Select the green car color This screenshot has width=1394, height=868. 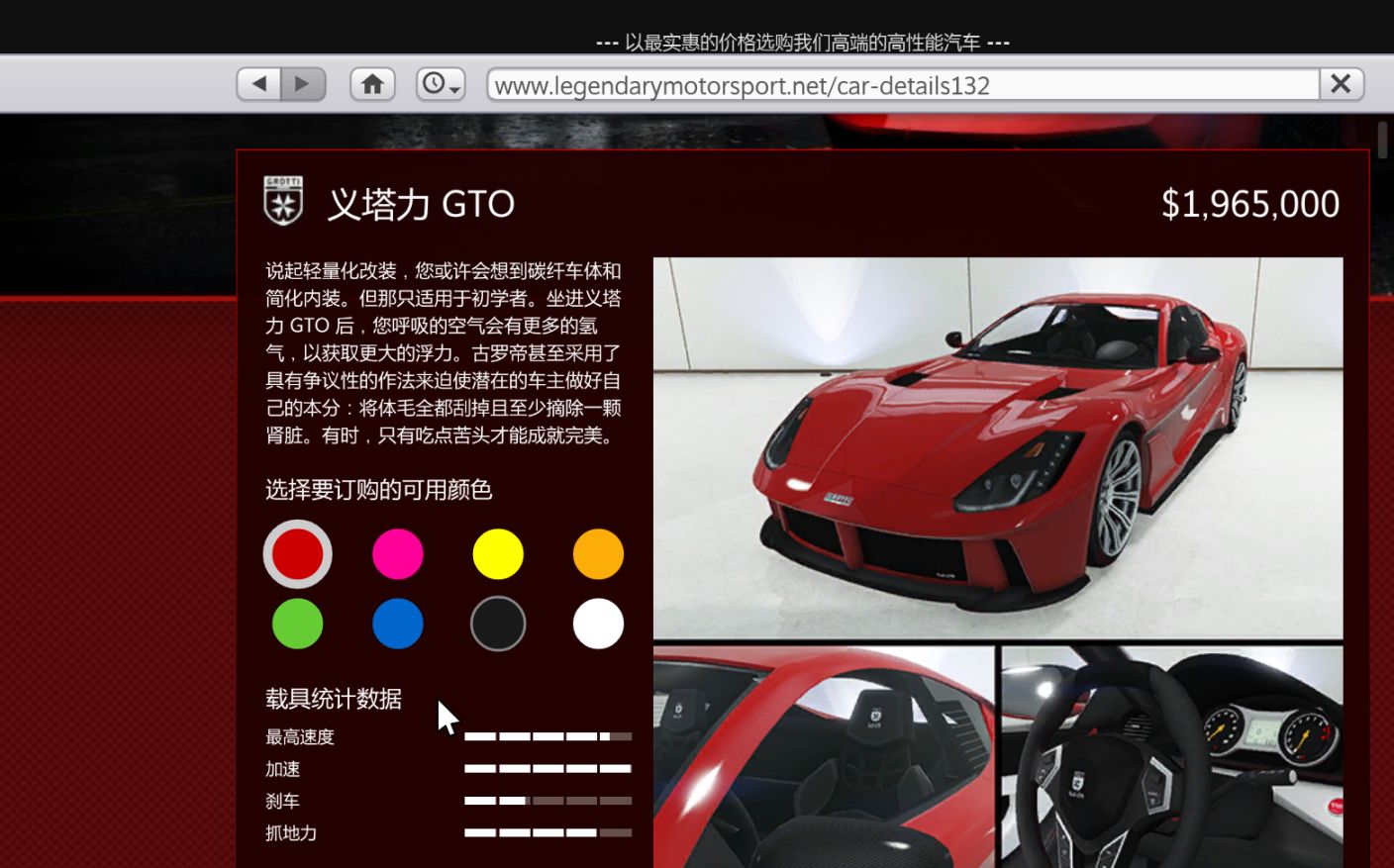297,624
